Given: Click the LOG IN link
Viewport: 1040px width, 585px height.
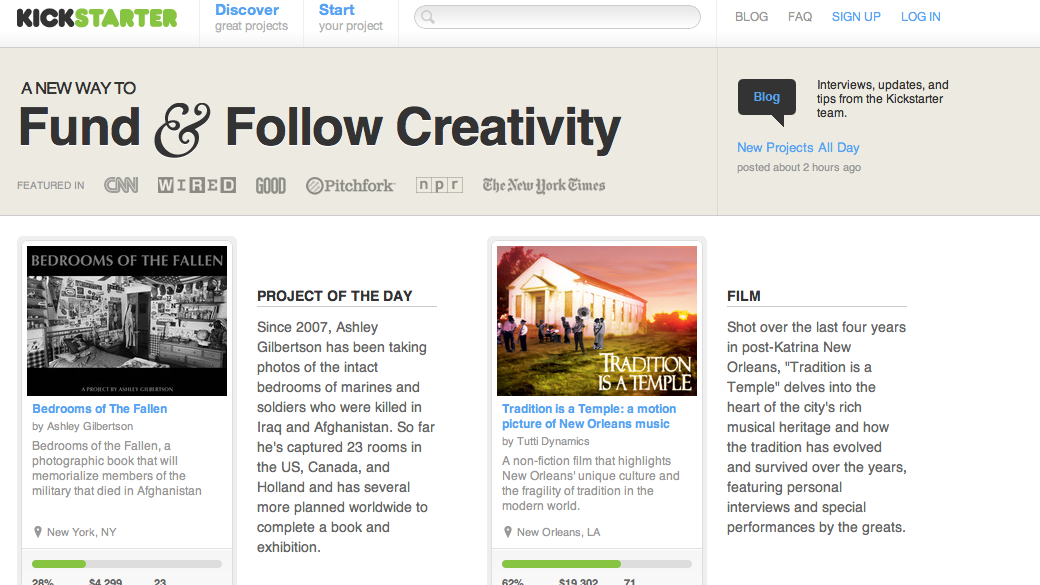Looking at the screenshot, I should point(921,17).
